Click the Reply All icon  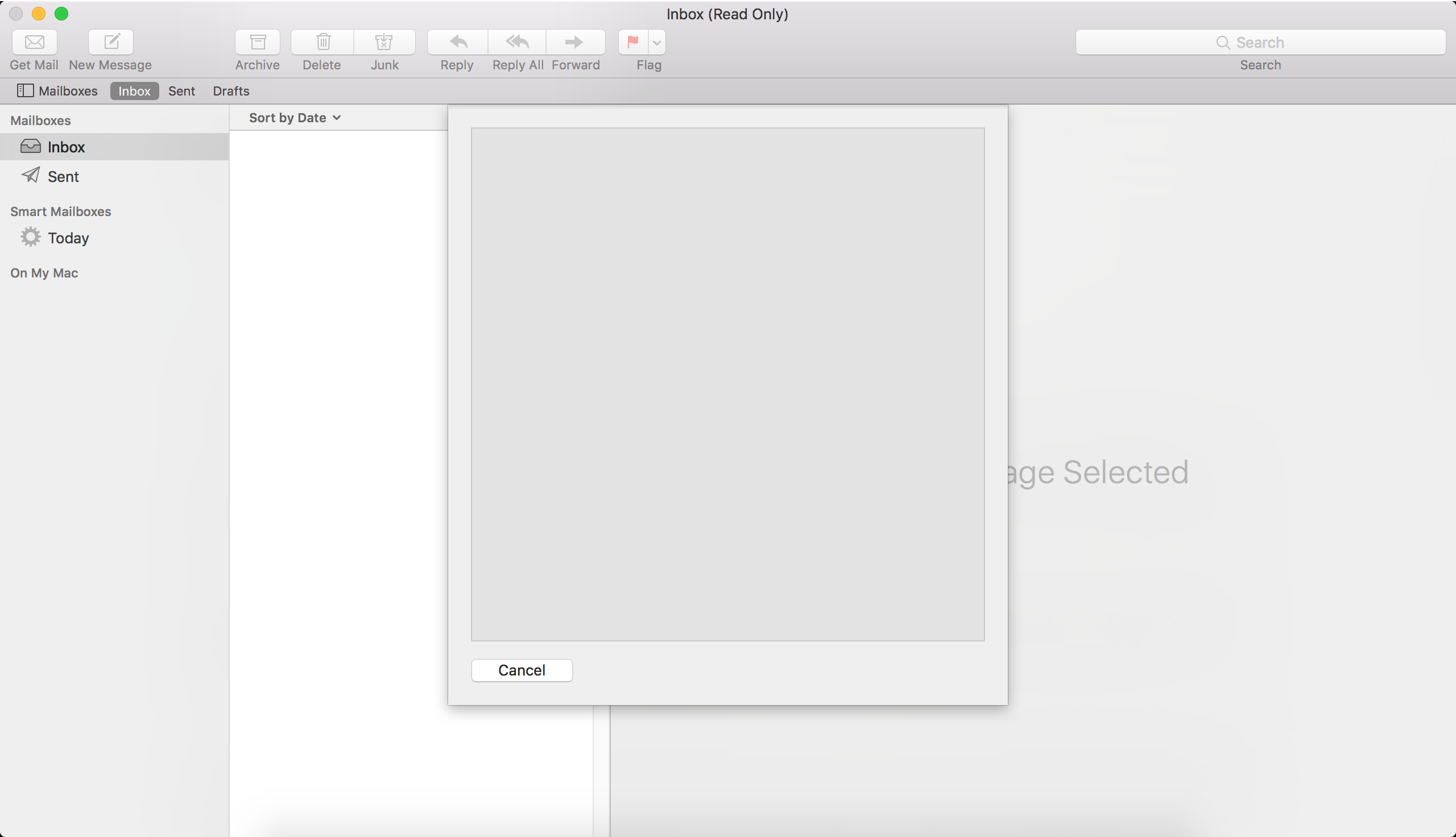[x=516, y=42]
